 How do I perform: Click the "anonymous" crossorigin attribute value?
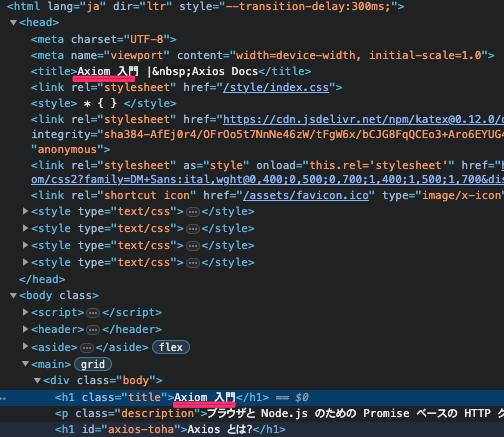[x=67, y=149]
